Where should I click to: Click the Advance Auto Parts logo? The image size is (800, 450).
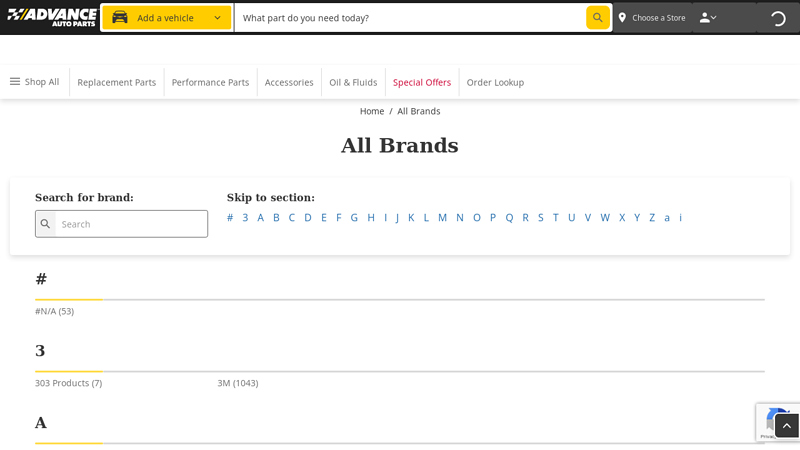52,17
